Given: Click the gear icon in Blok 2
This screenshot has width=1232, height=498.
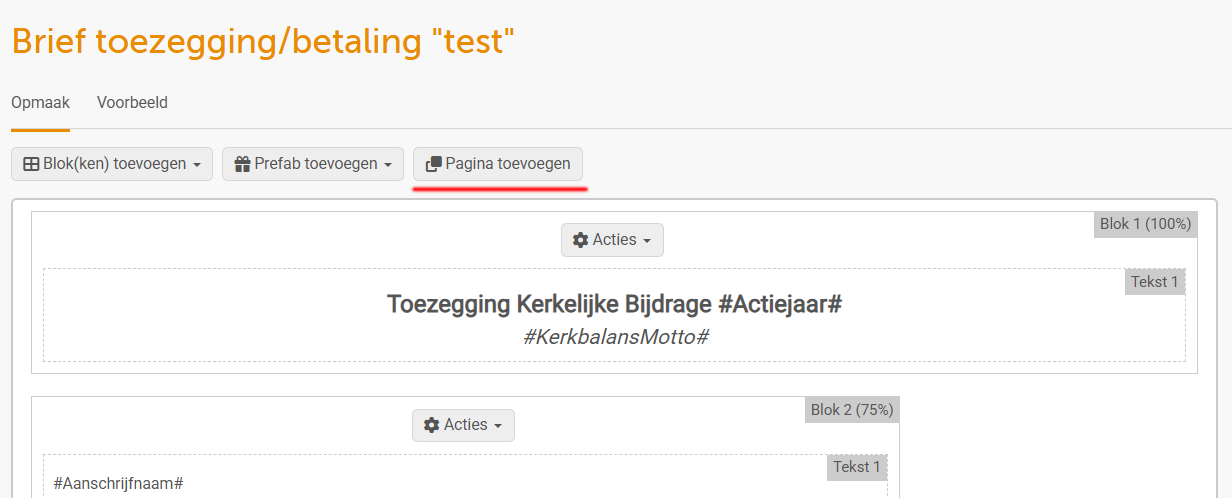Looking at the screenshot, I should (431, 425).
